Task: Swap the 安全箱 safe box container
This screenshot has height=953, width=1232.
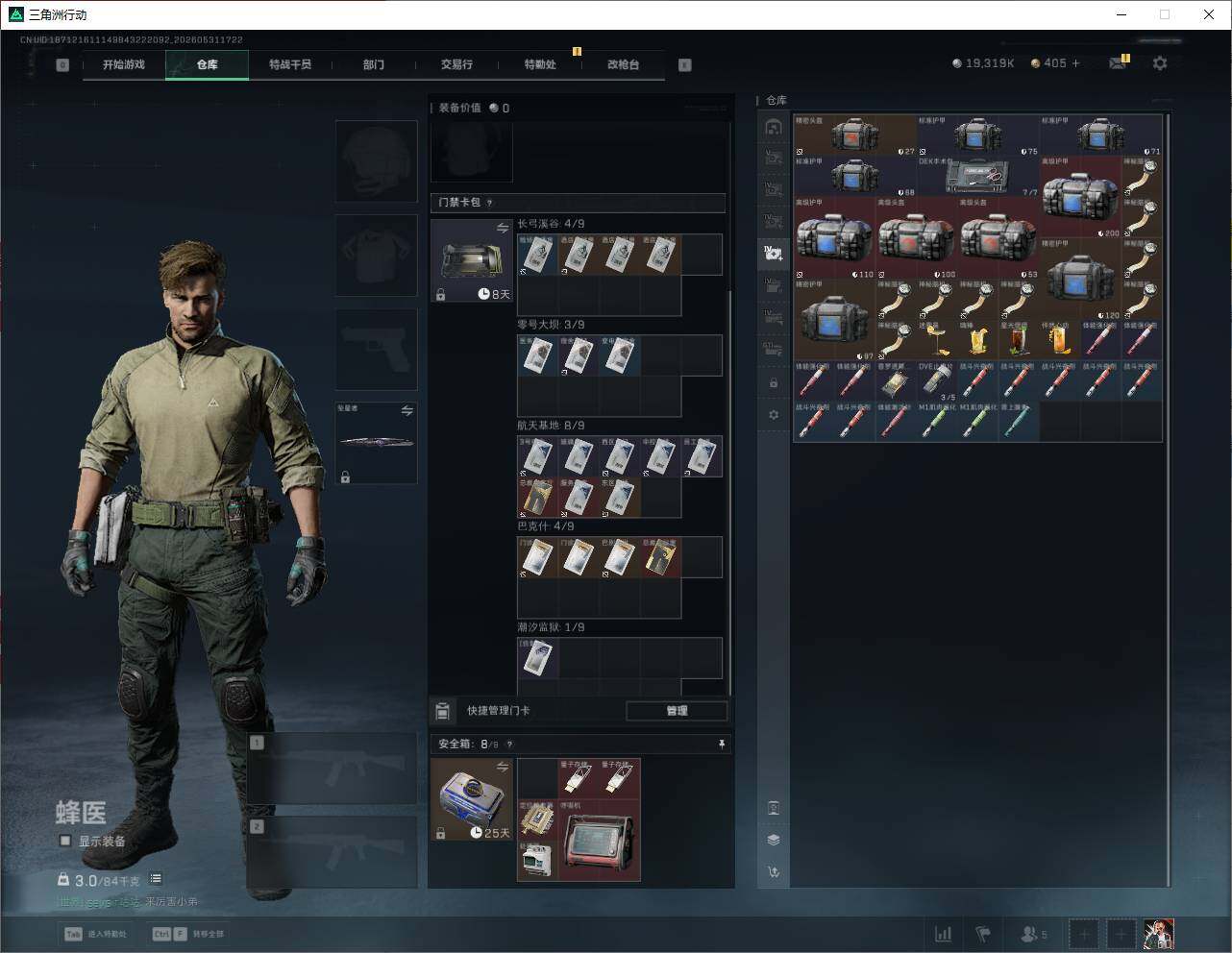Action: pyautogui.click(x=502, y=767)
